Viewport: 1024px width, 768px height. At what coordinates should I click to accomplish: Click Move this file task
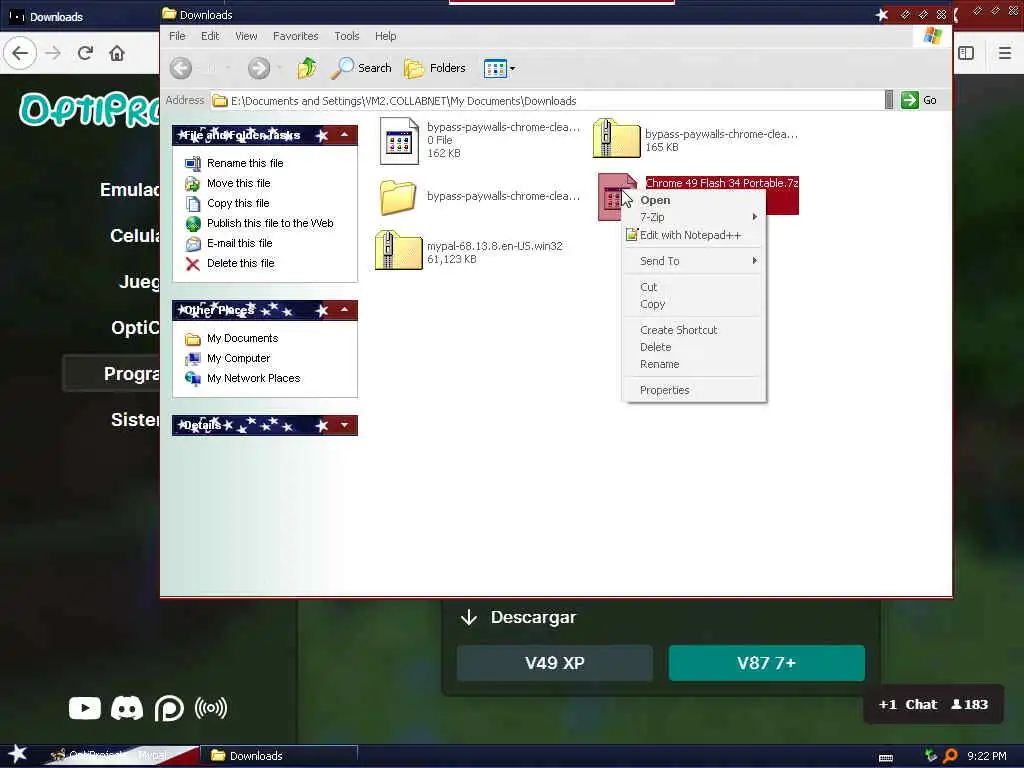click(x=238, y=184)
